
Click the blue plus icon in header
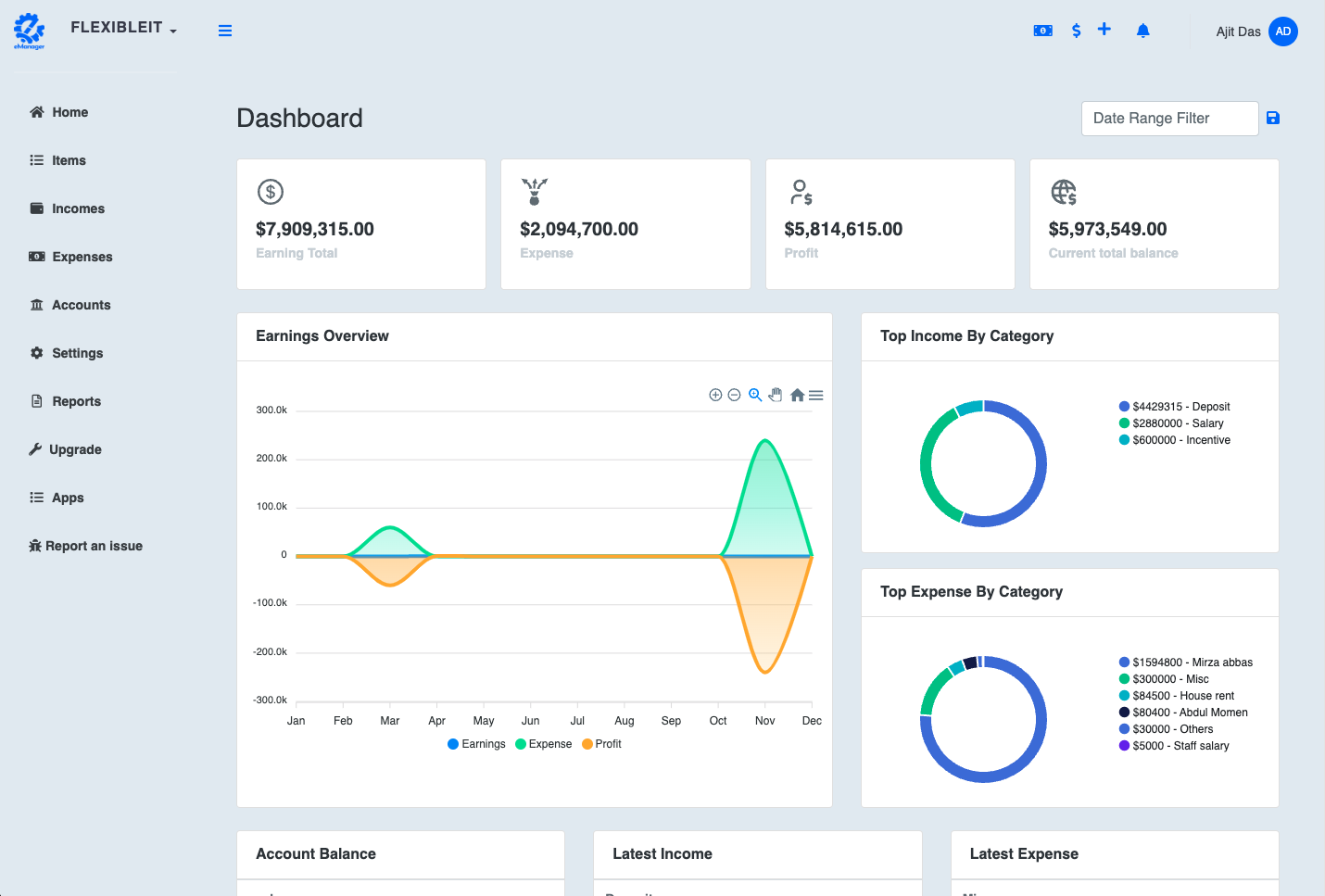click(x=1104, y=30)
